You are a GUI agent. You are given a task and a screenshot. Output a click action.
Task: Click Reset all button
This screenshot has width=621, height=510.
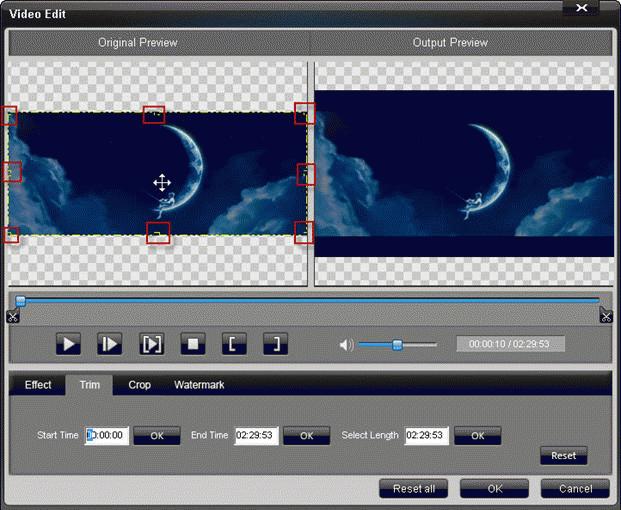[413, 488]
